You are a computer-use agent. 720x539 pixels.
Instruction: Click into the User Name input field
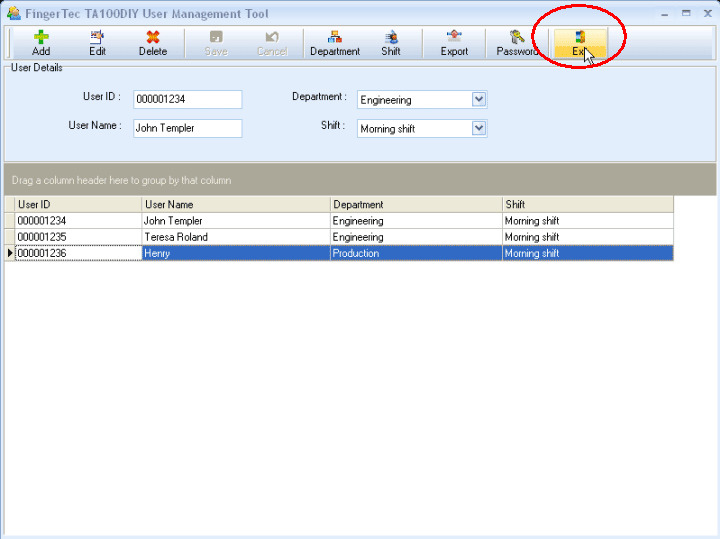[x=187, y=128]
